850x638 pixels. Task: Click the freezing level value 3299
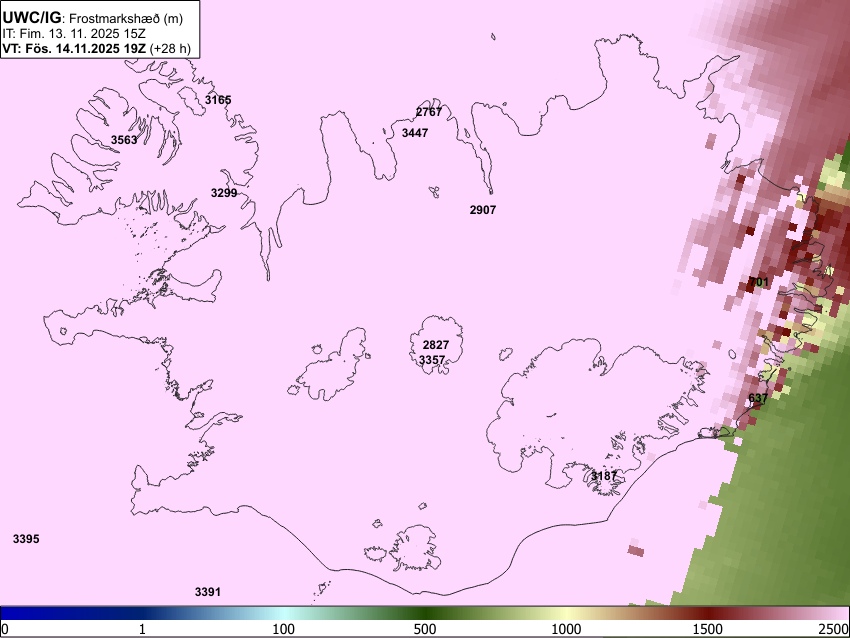[x=224, y=192]
